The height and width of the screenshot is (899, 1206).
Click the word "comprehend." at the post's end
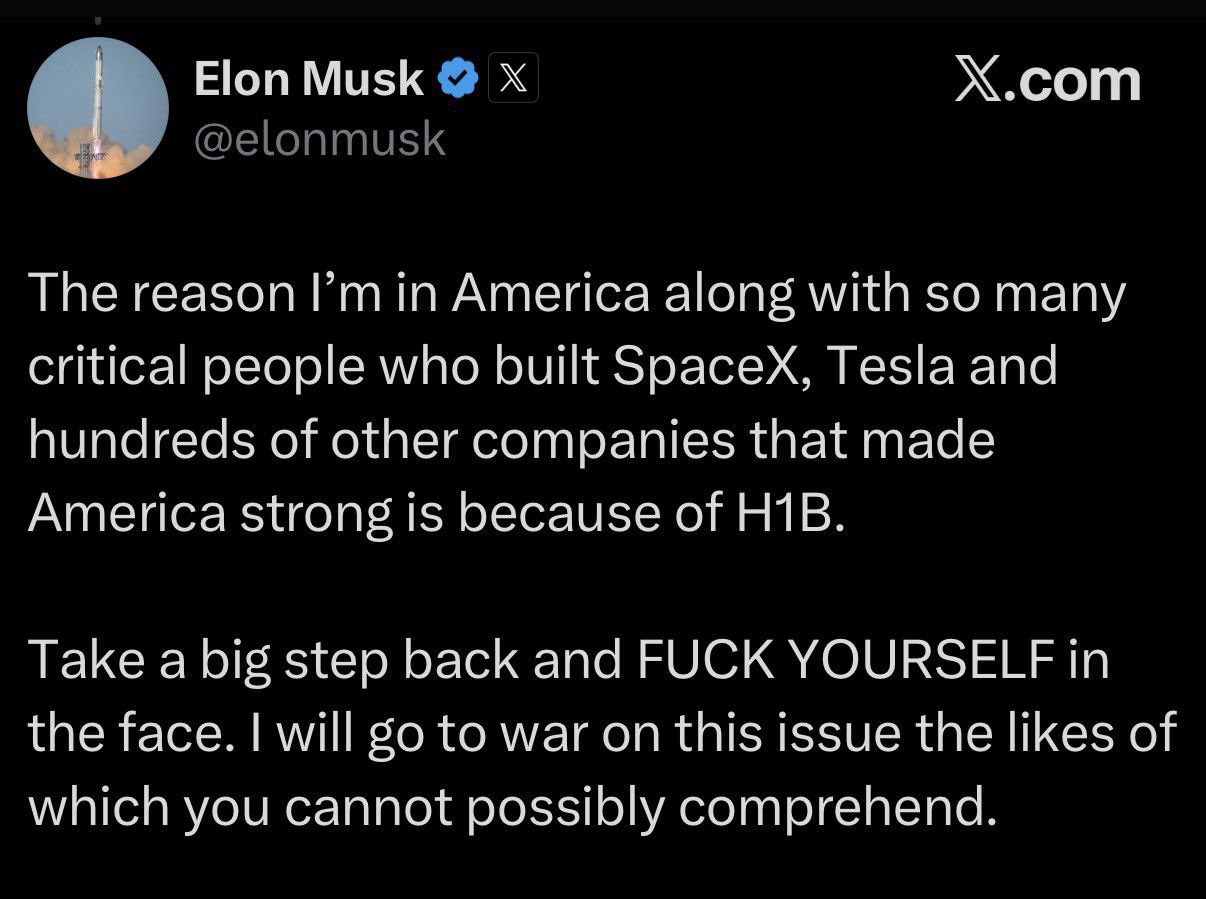coord(840,806)
